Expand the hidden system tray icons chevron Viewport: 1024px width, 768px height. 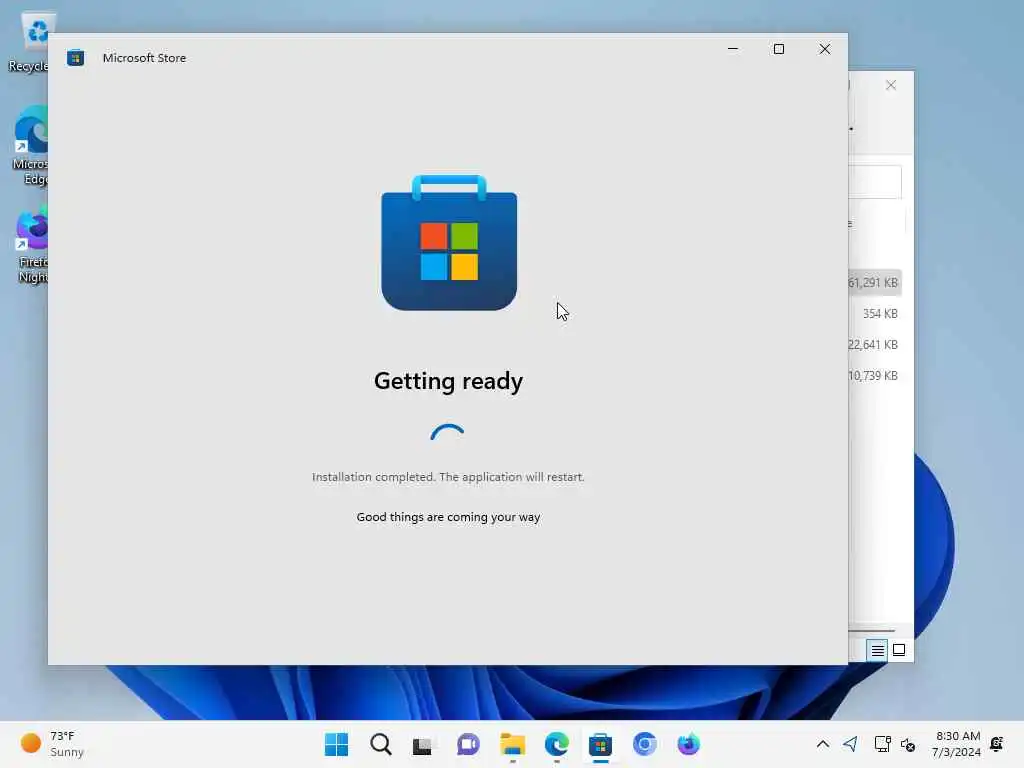click(823, 744)
